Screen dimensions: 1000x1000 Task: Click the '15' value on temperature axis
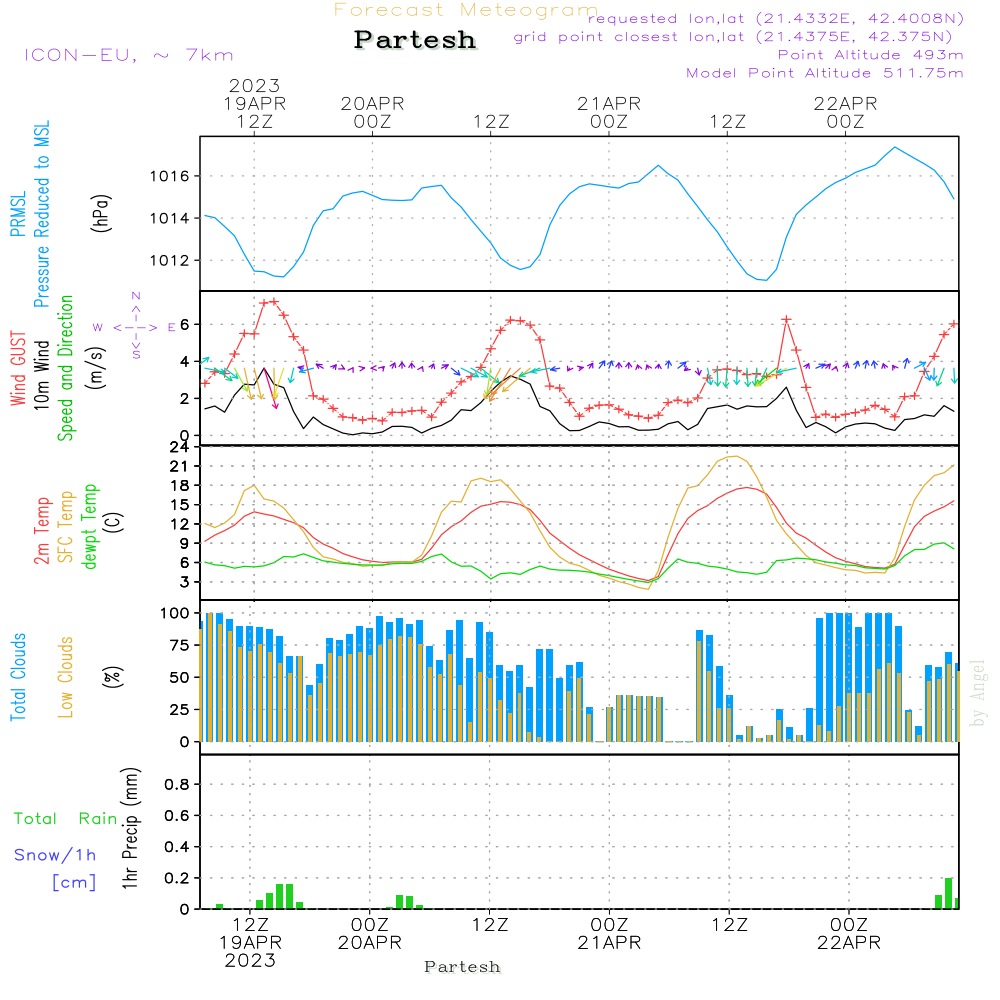pyautogui.click(x=180, y=505)
